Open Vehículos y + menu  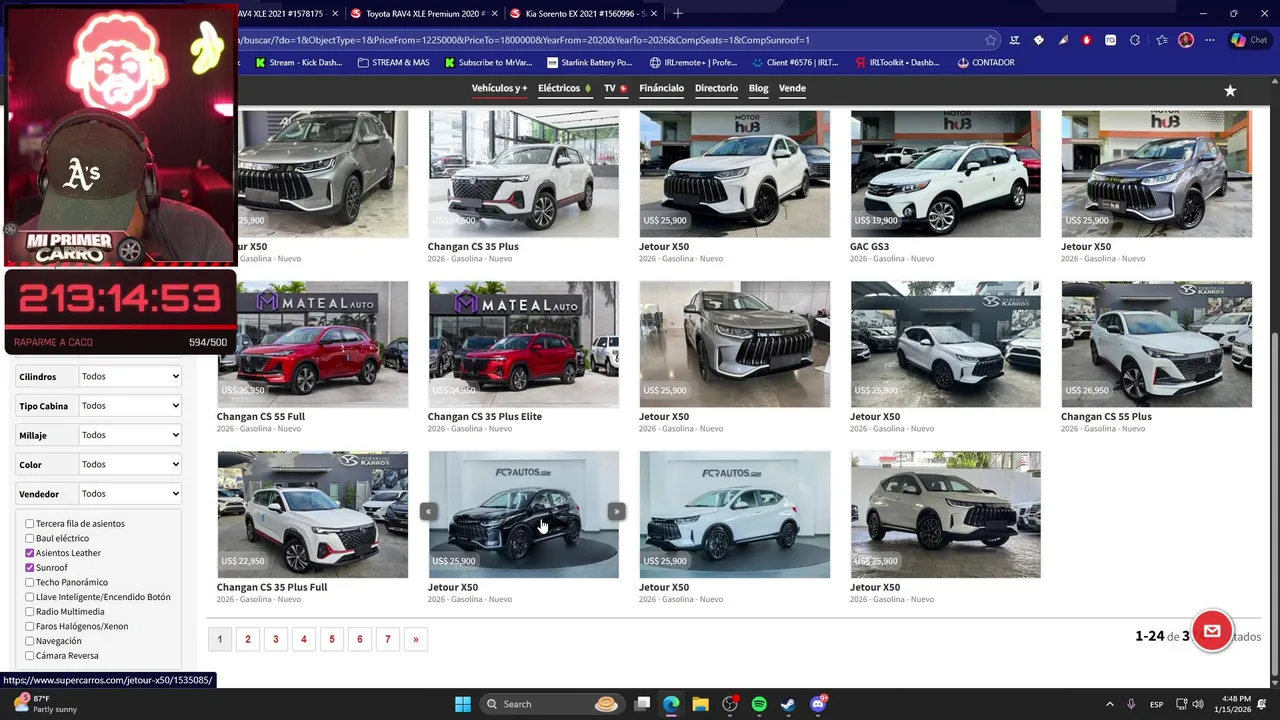pos(499,88)
